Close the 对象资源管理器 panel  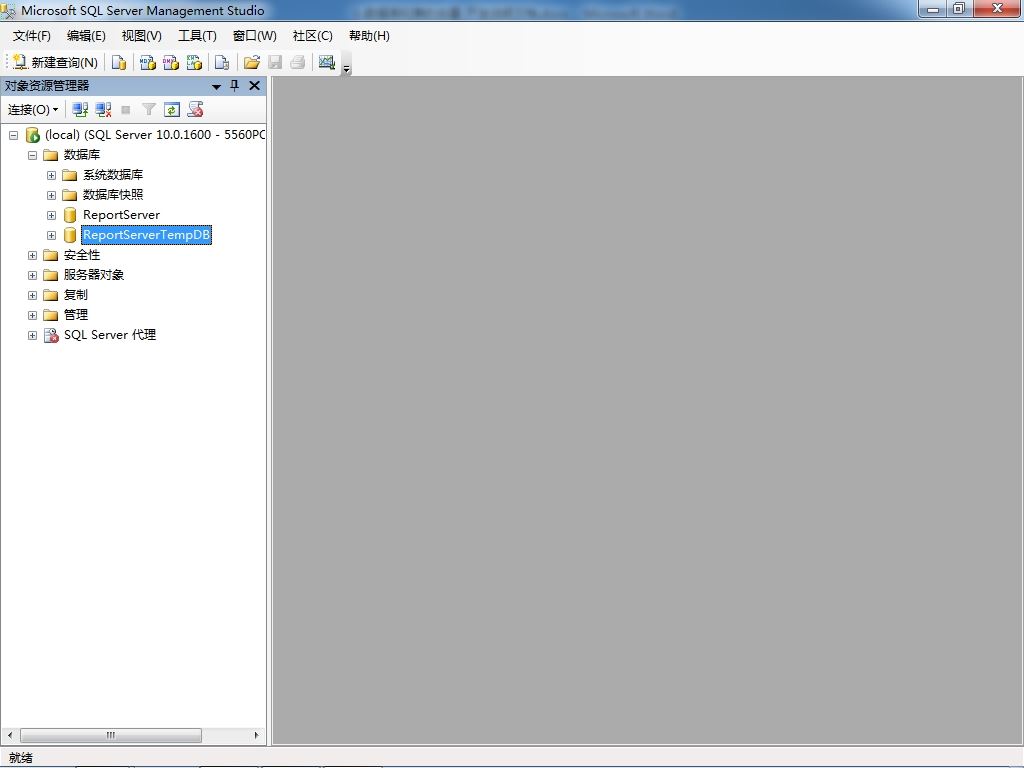click(255, 86)
